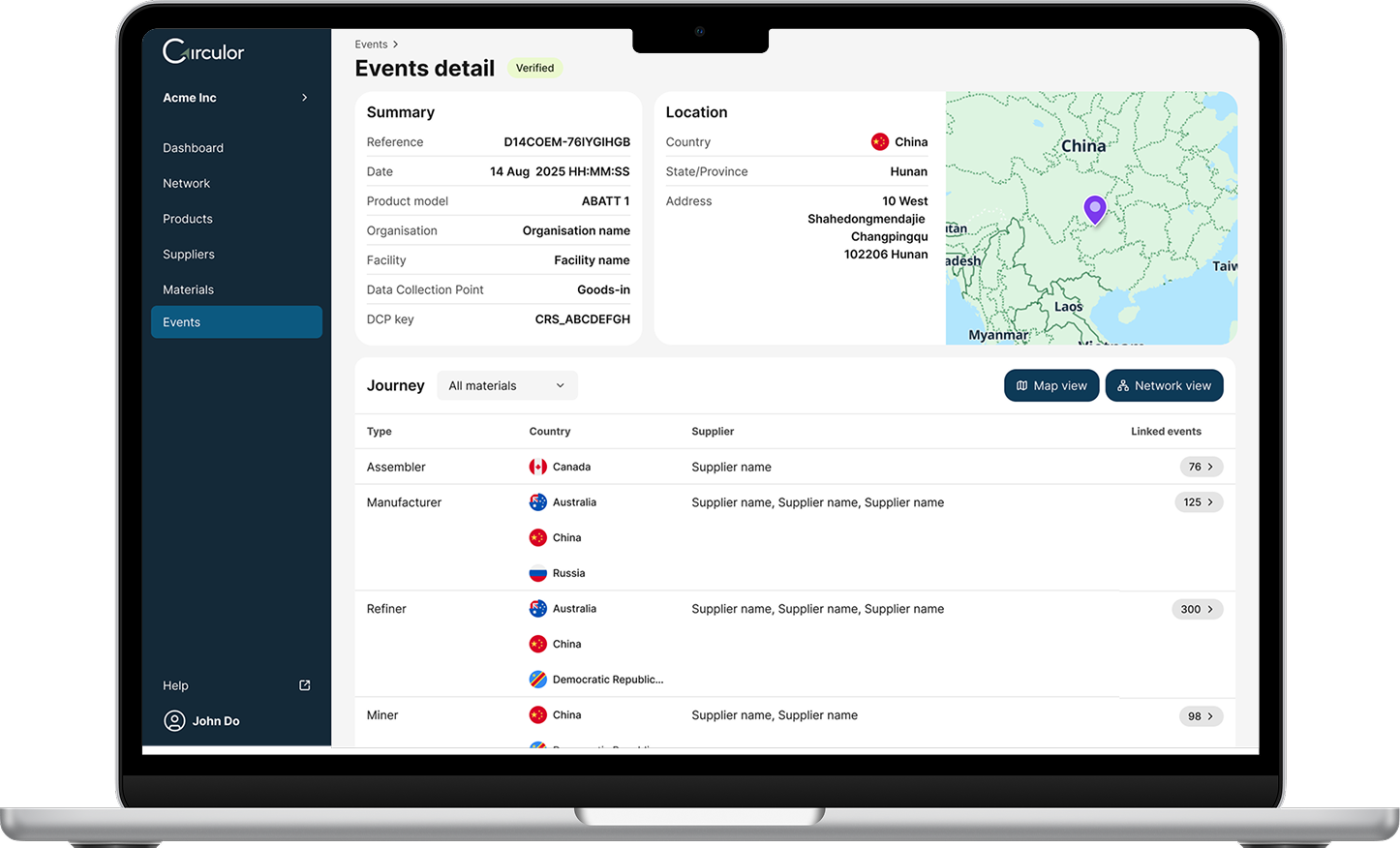Click the Map view button
Screen dimensions: 1400x848
click(1051, 385)
